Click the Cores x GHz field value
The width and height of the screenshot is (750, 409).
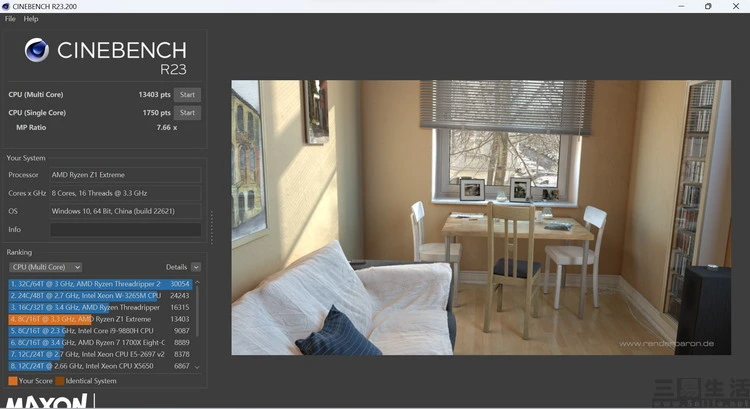[125, 193]
